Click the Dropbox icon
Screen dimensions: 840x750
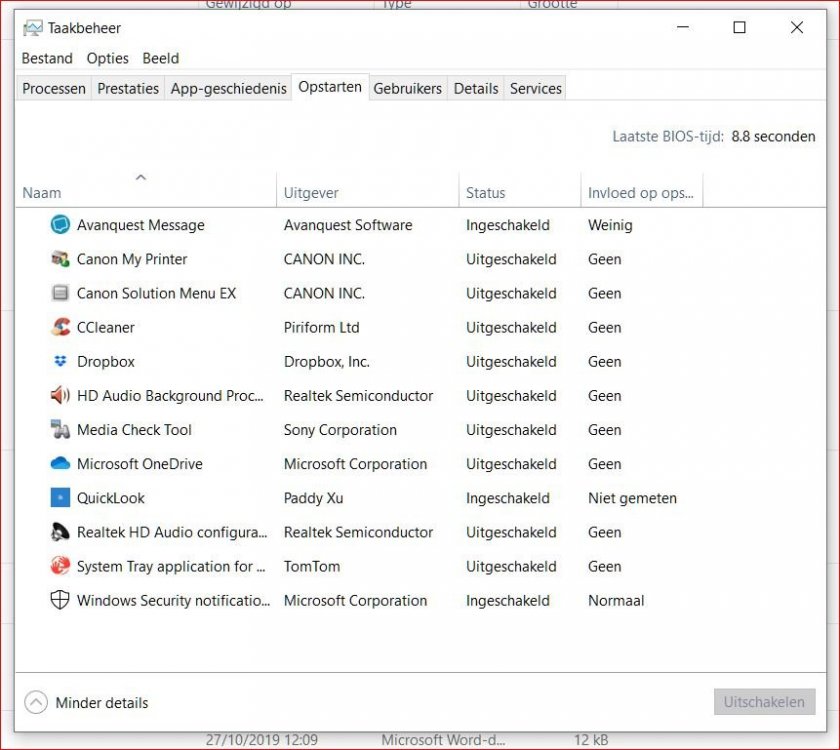coord(60,361)
